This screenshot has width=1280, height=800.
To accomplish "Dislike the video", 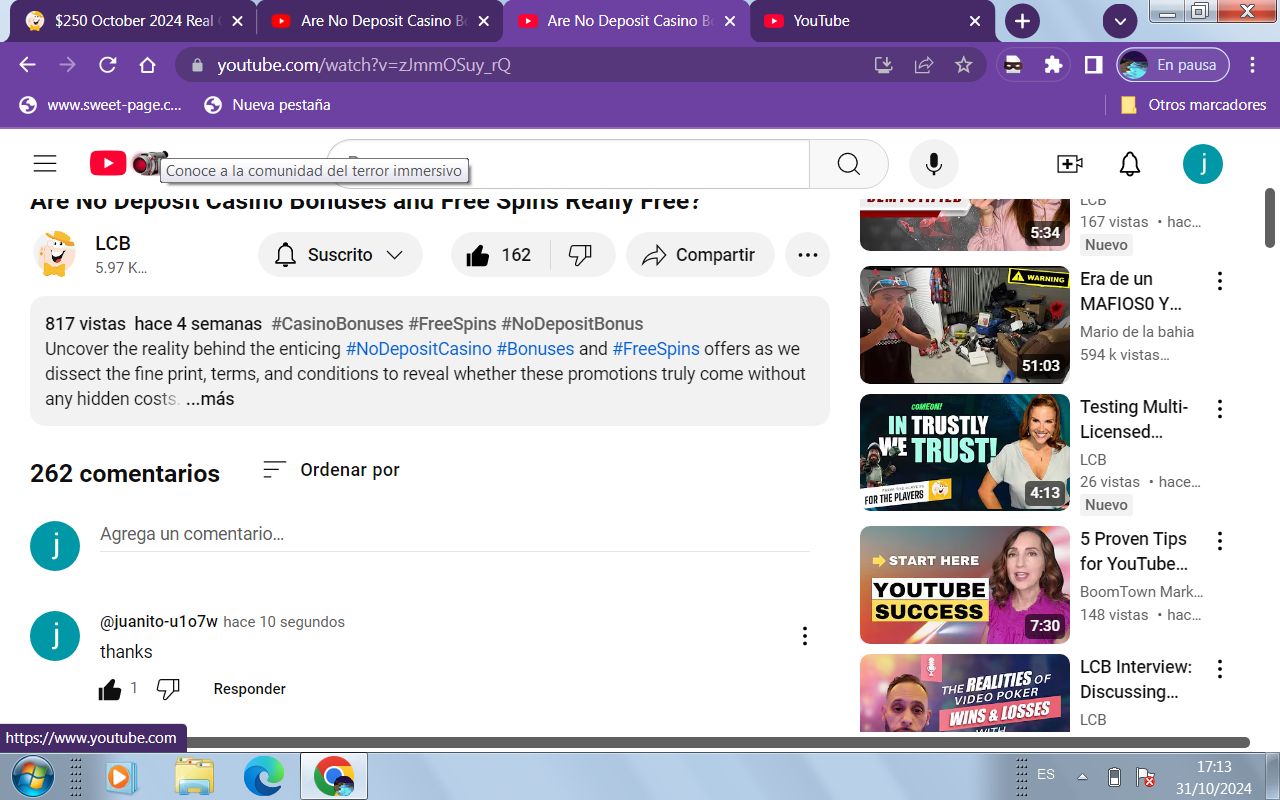I will click(x=581, y=255).
